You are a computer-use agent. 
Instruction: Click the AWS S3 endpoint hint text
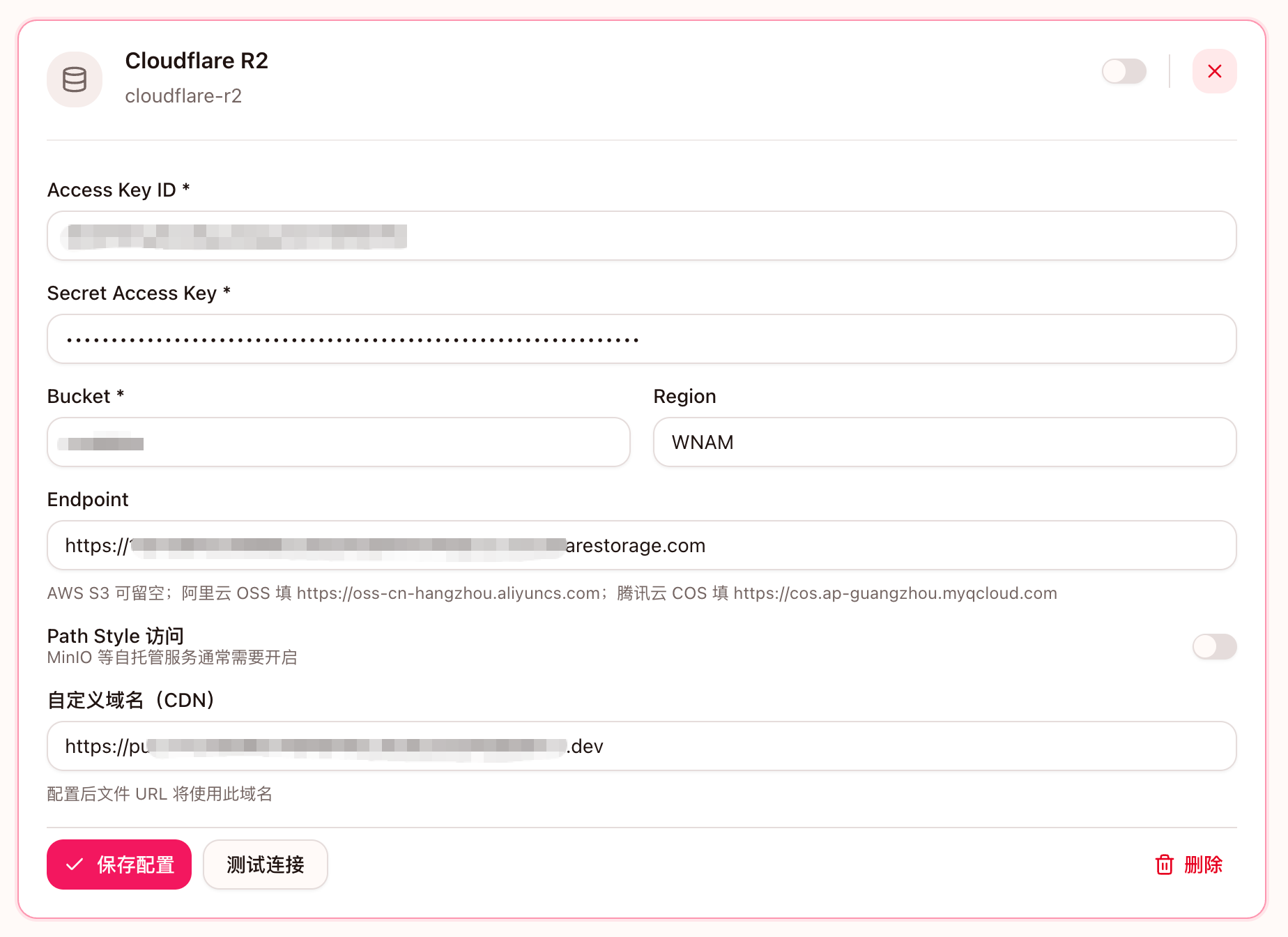[x=551, y=593]
